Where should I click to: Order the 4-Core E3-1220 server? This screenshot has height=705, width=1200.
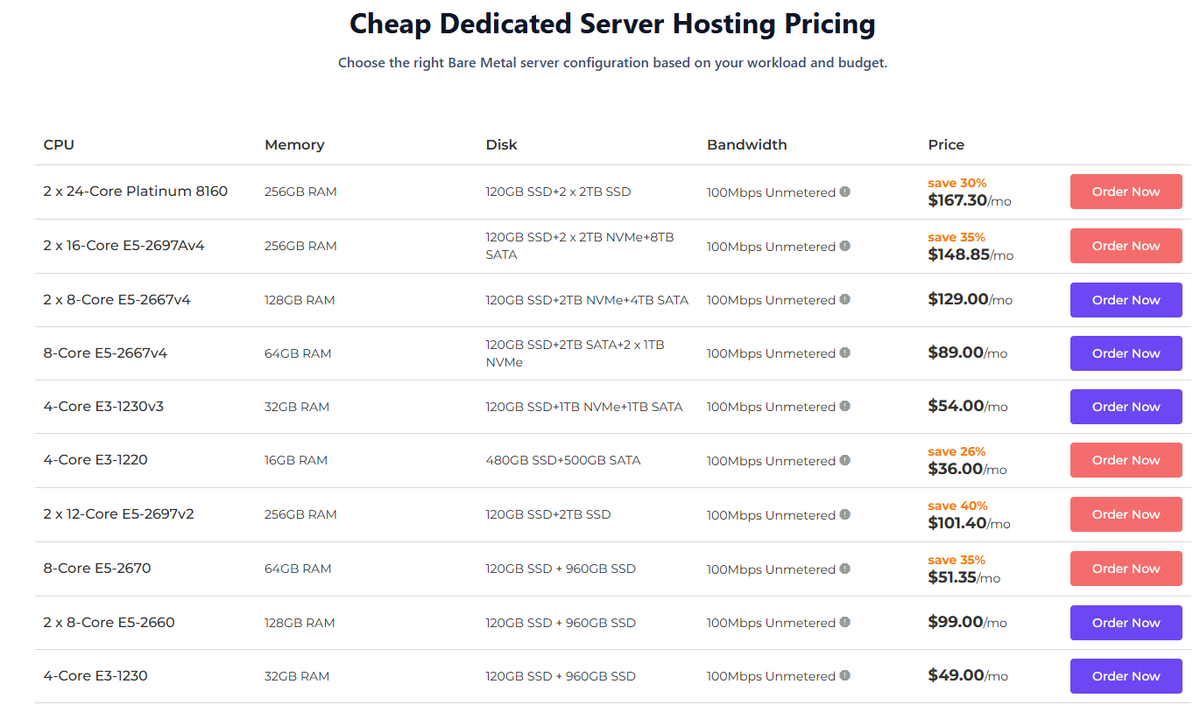click(x=1126, y=460)
